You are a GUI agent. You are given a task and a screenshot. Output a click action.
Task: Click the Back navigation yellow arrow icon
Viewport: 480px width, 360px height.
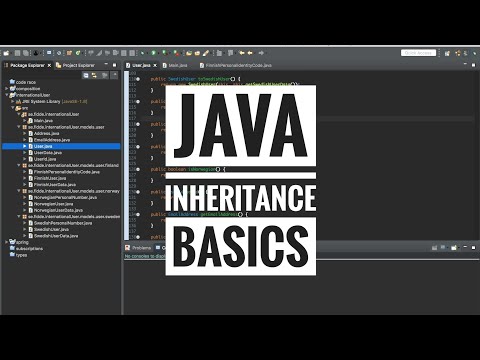[250, 53]
